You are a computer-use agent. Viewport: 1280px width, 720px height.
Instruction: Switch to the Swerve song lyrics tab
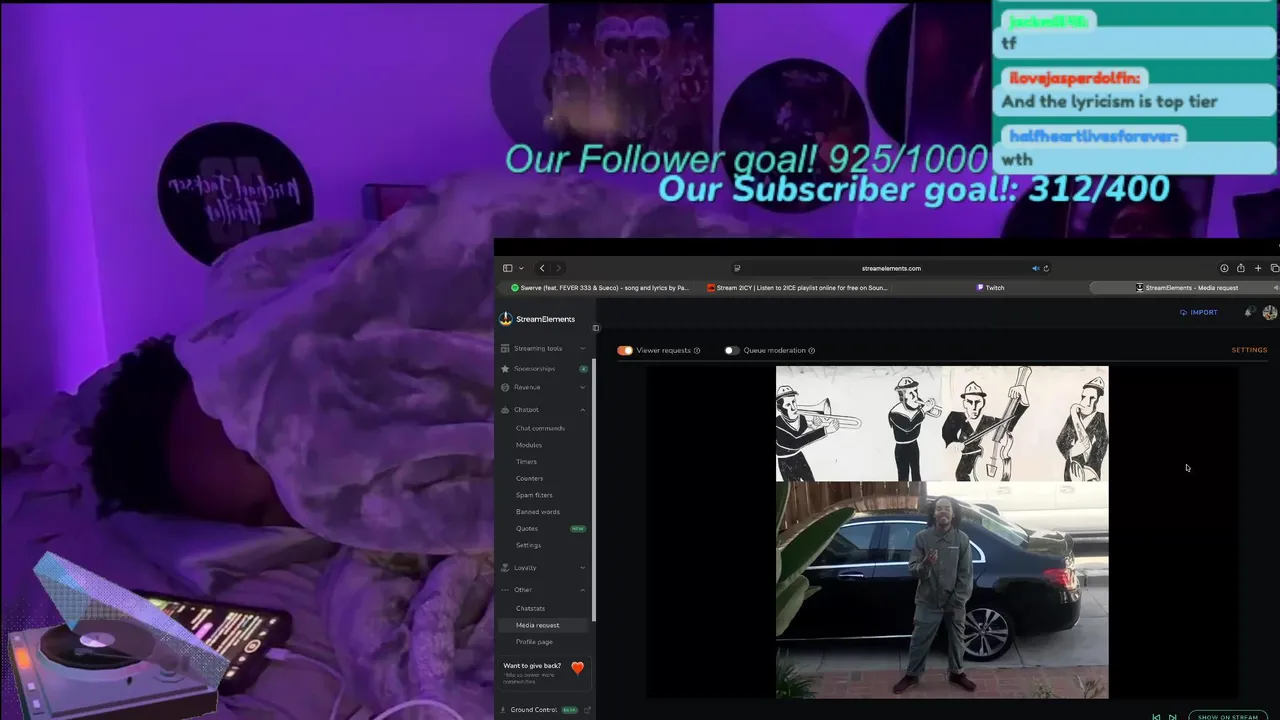[x=599, y=288]
